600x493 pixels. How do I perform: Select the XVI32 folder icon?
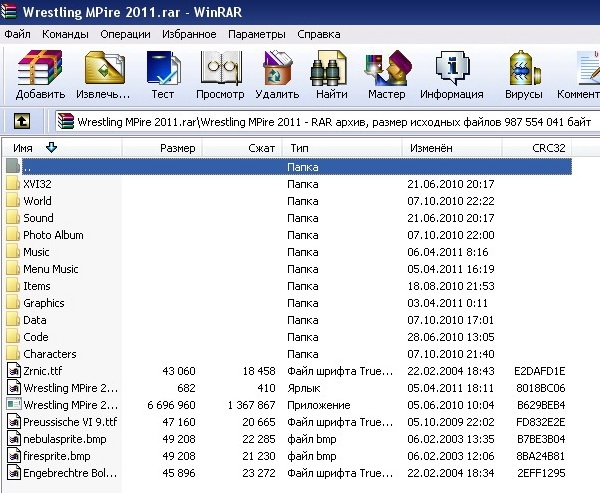13,184
